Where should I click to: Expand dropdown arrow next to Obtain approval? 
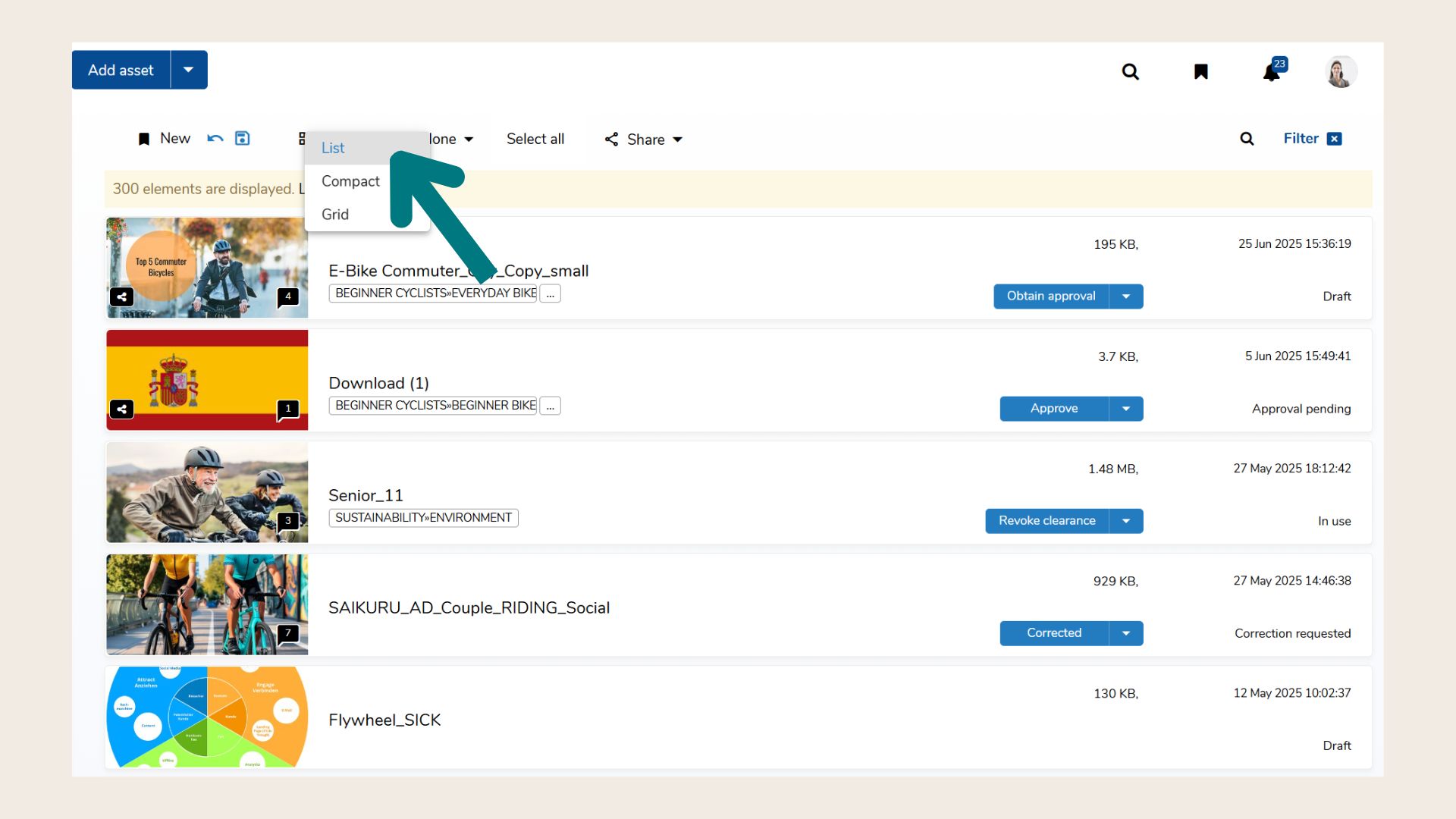(1126, 297)
